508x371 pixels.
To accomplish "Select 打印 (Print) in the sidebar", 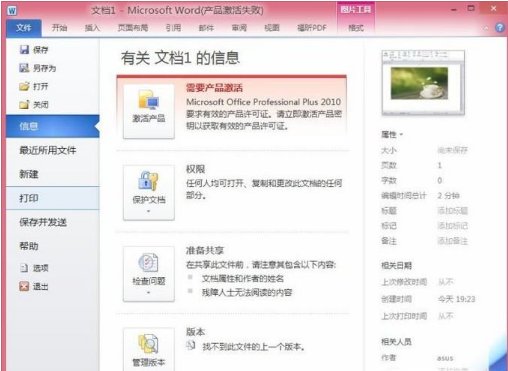I will click(53, 198).
